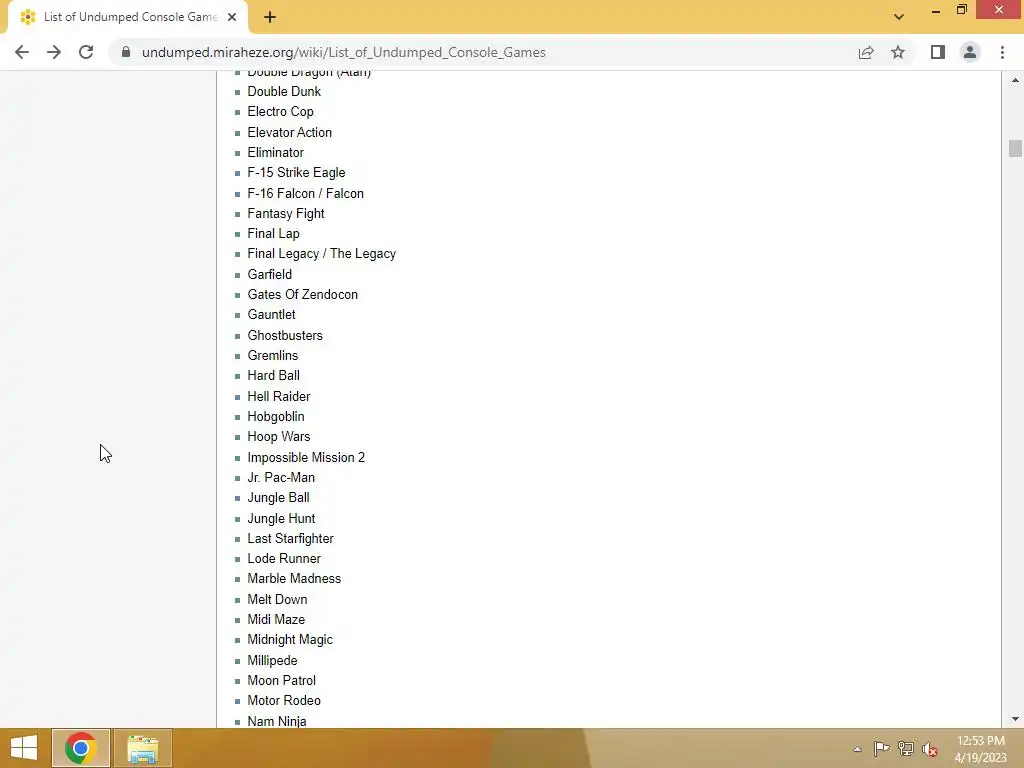Click the Electro Cop list entry
1024x768 pixels.
(x=280, y=112)
